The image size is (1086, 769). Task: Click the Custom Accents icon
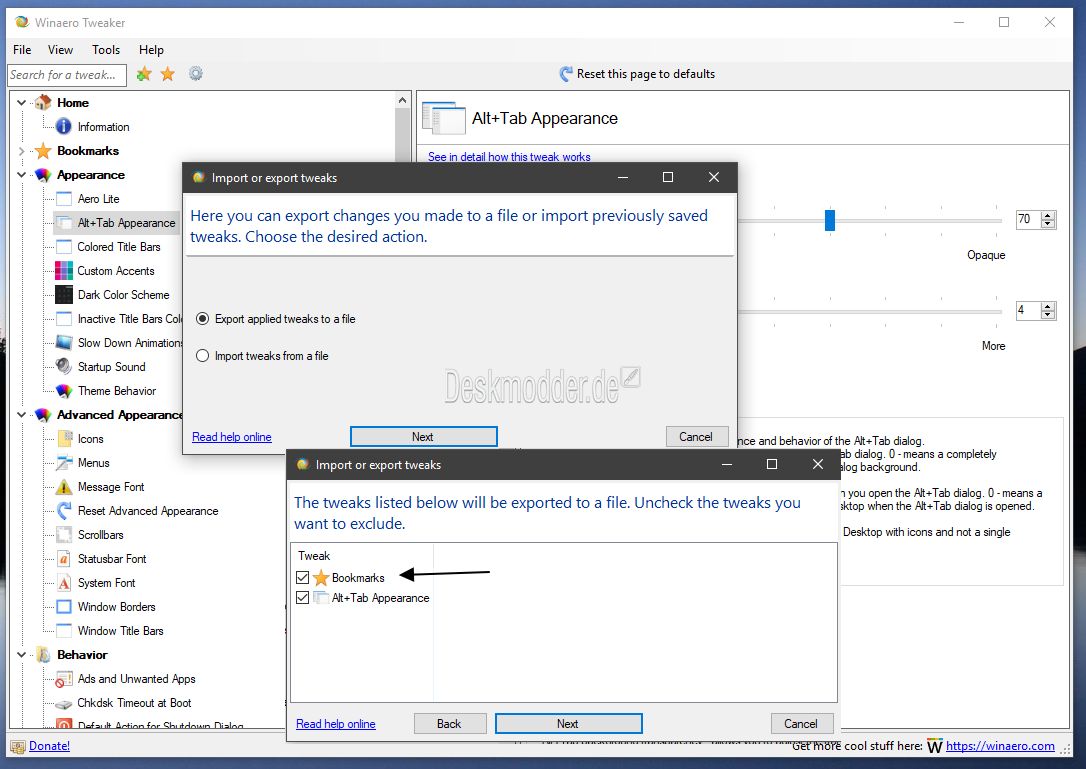click(x=64, y=271)
